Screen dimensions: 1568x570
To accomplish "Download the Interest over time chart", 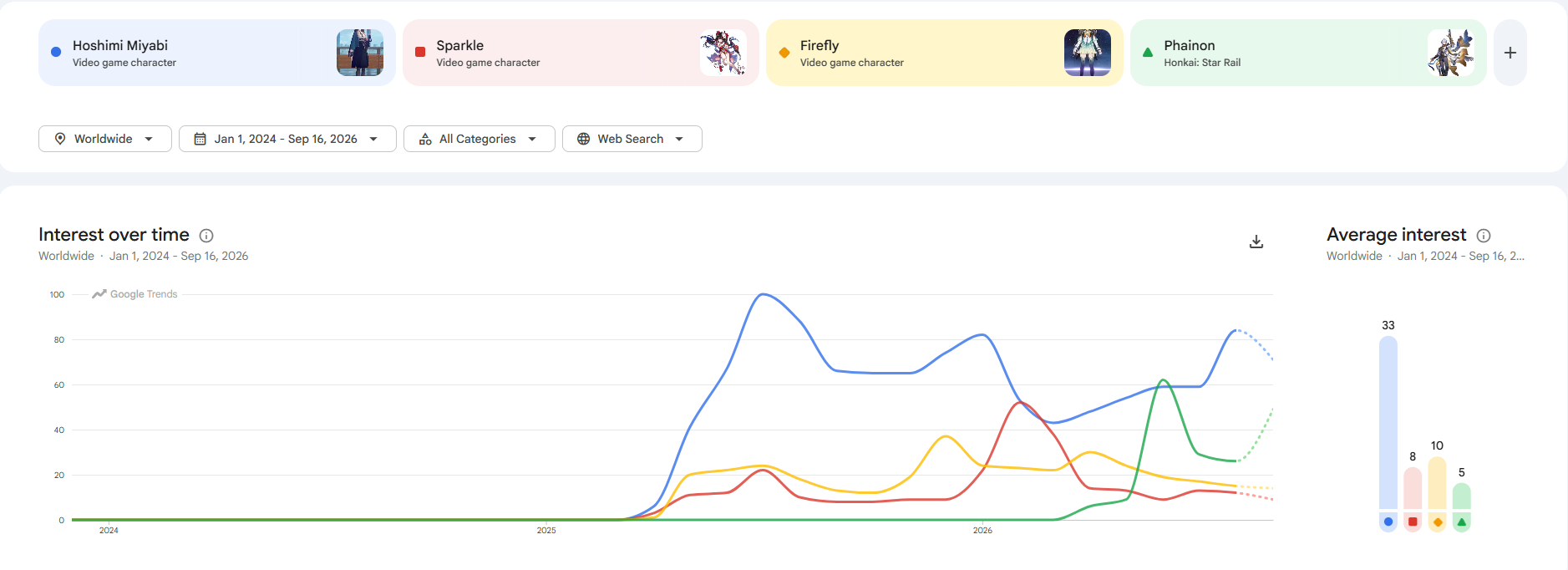I will pyautogui.click(x=1256, y=242).
